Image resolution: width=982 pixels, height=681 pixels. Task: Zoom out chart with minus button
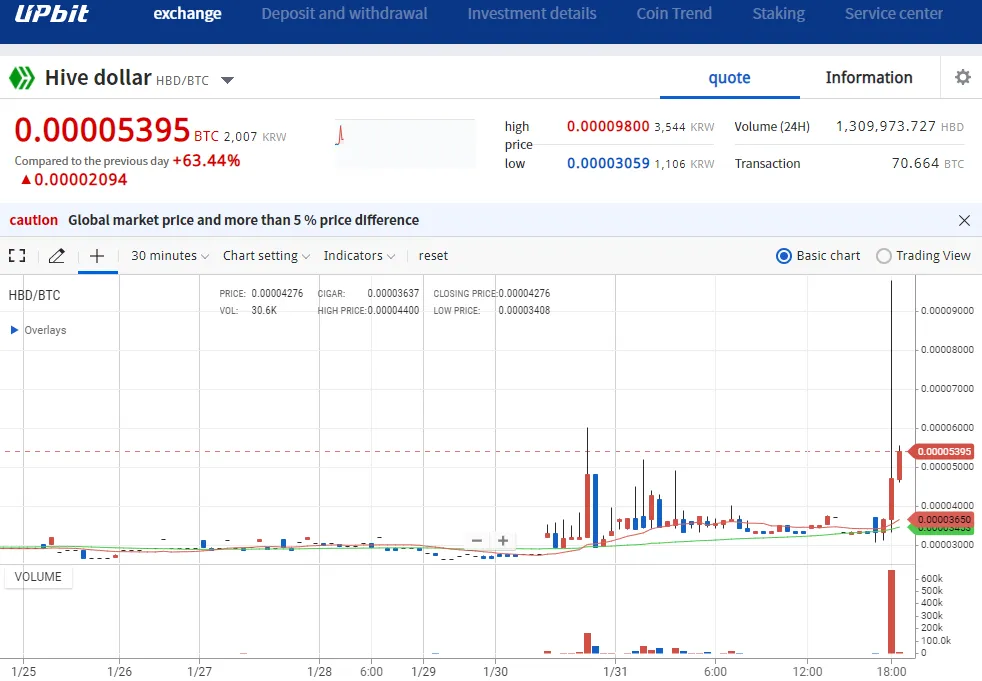pos(477,541)
